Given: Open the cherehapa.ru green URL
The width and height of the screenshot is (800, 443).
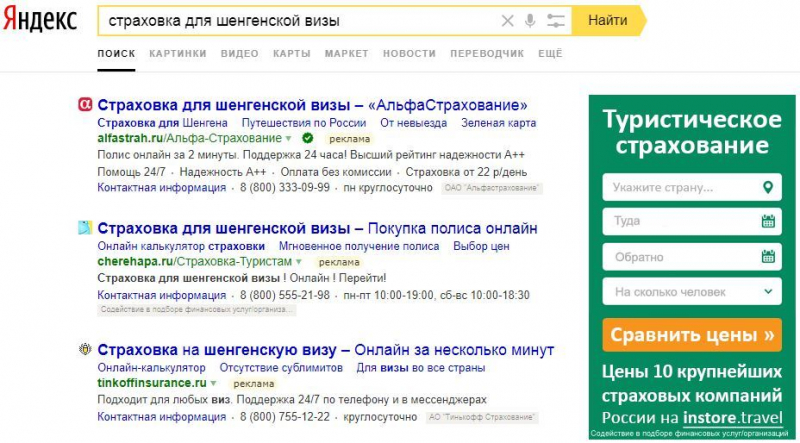Looking at the screenshot, I should [195, 262].
